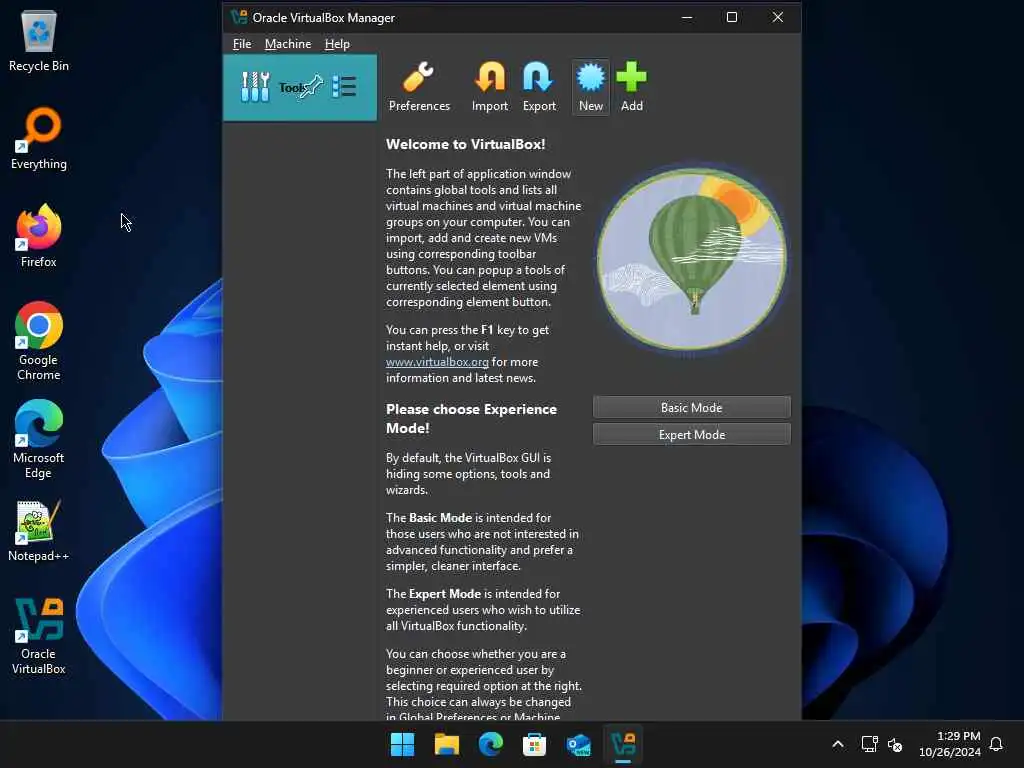Open the Tools list menu icon
The image size is (1024, 768).
click(344, 86)
